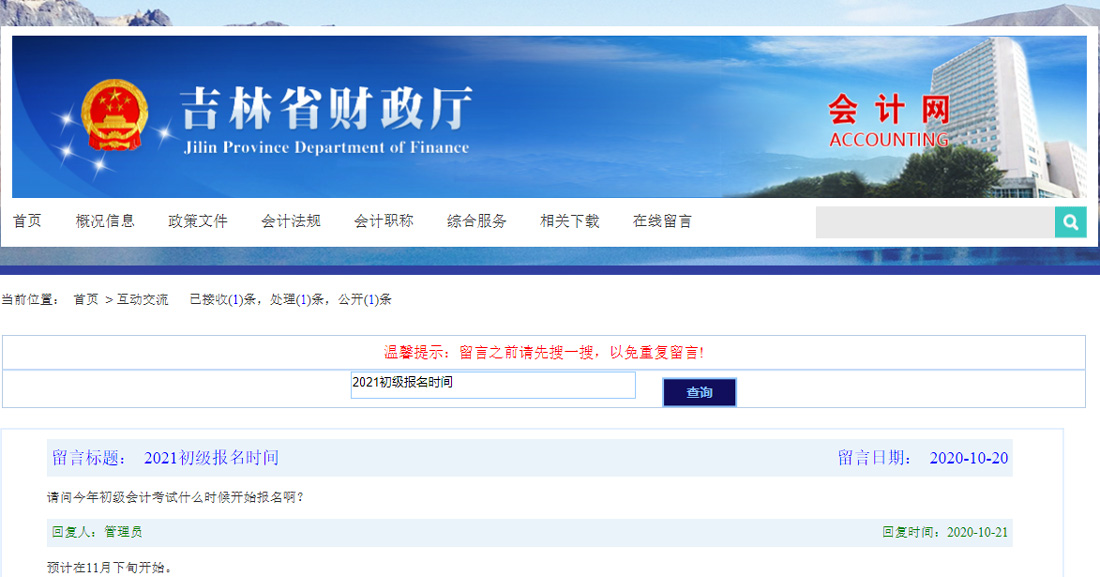Select the 已接收(1)条 statistics text

(x=222, y=300)
